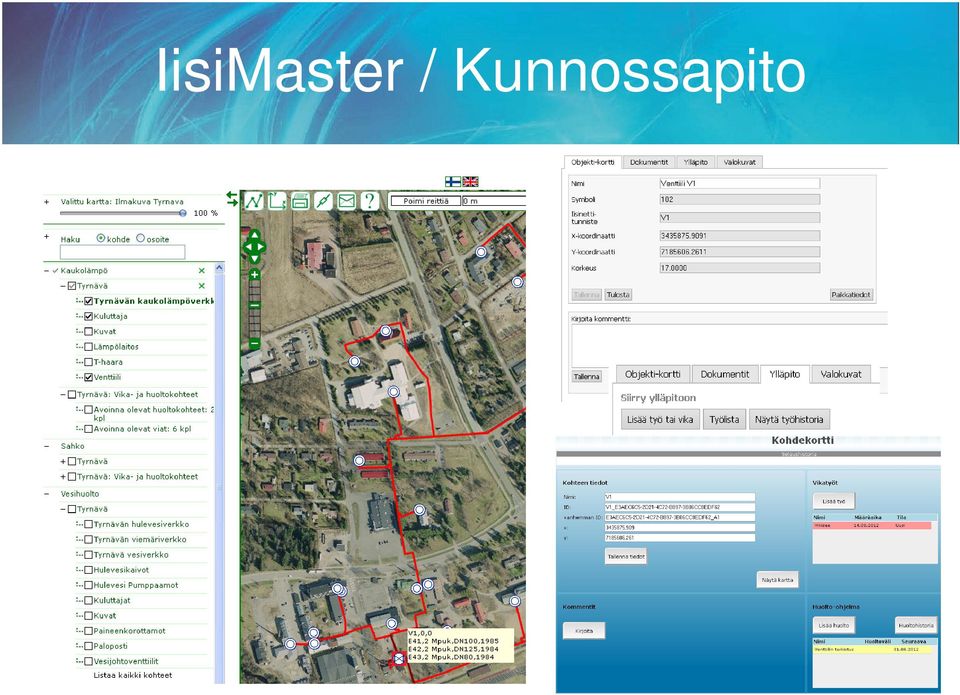Open the lower larger Valokuvat tab

841,374
